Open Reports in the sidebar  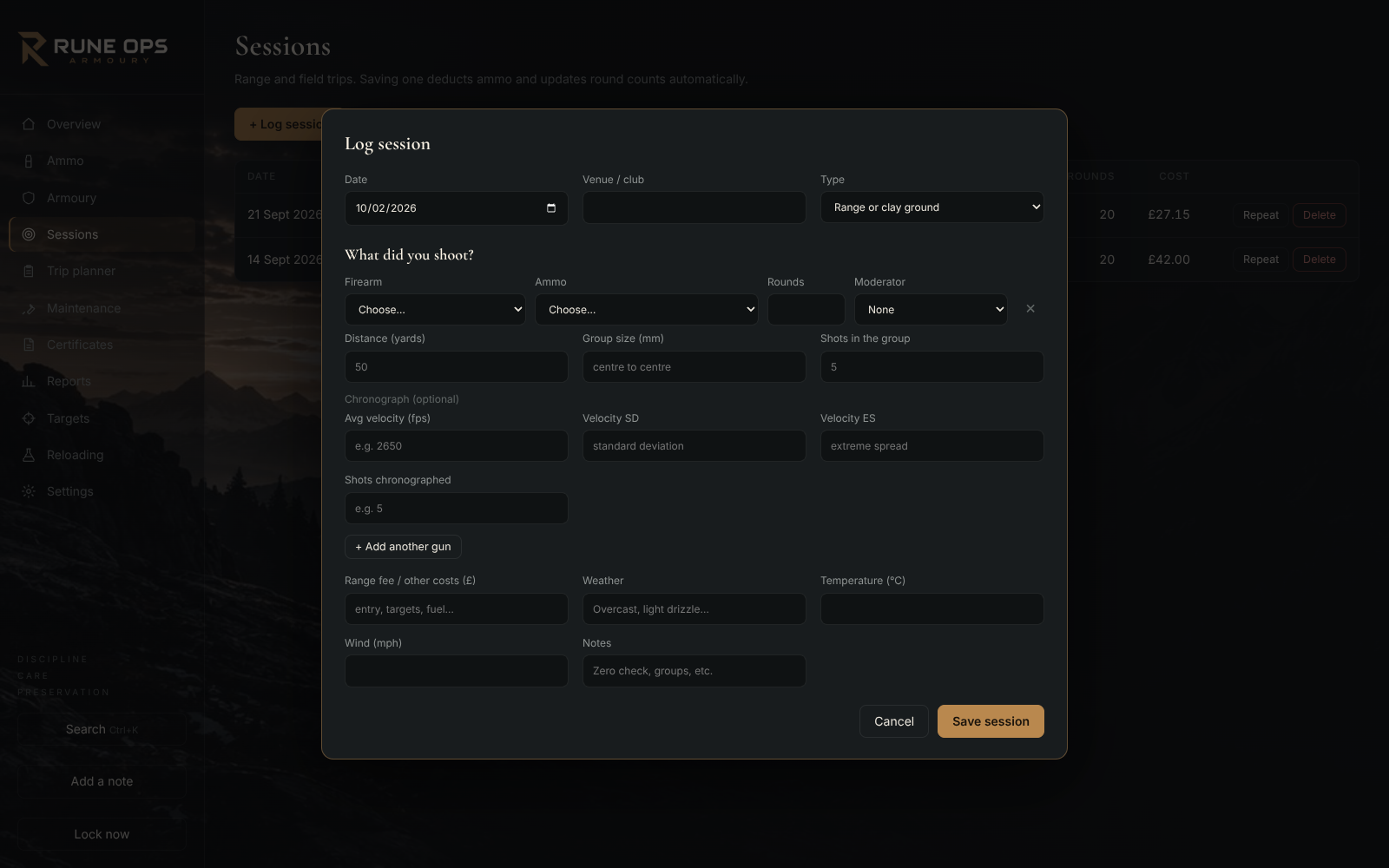102,381
